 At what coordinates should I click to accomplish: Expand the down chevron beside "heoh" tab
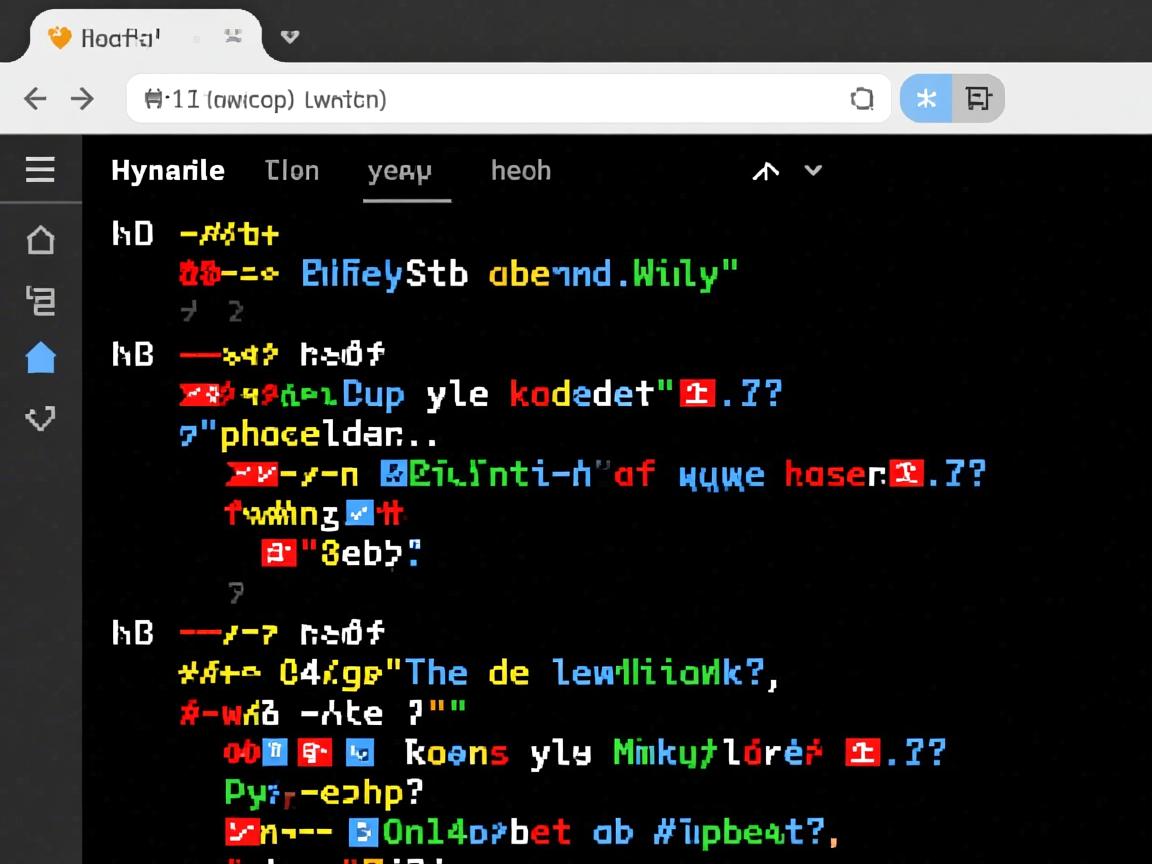pos(813,170)
